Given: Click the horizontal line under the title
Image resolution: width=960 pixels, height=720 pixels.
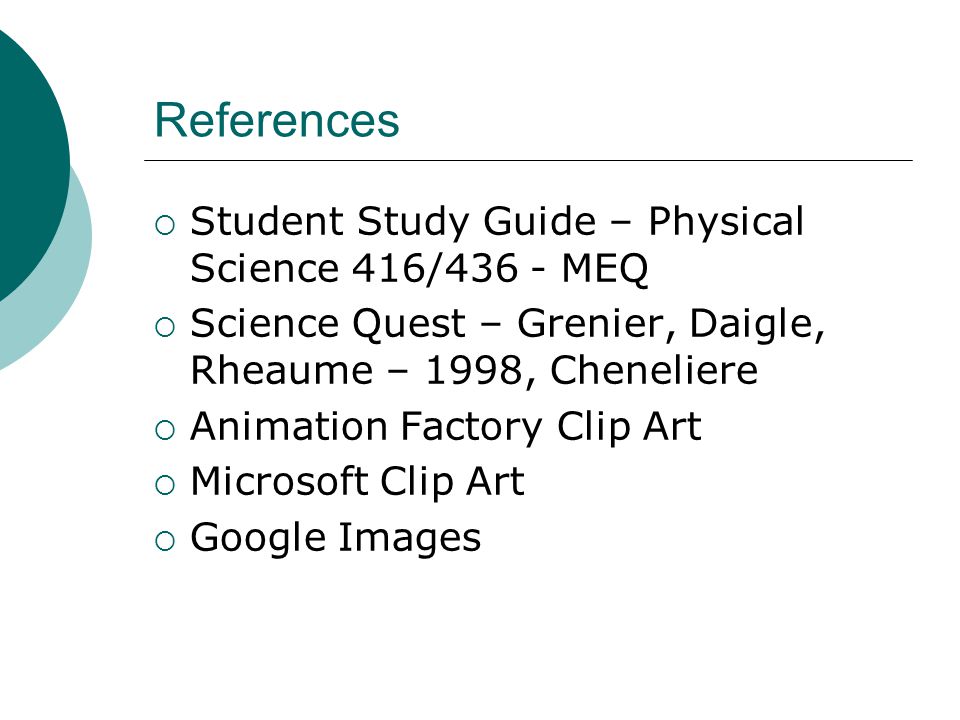Looking at the screenshot, I should pyautogui.click(x=528, y=160).
